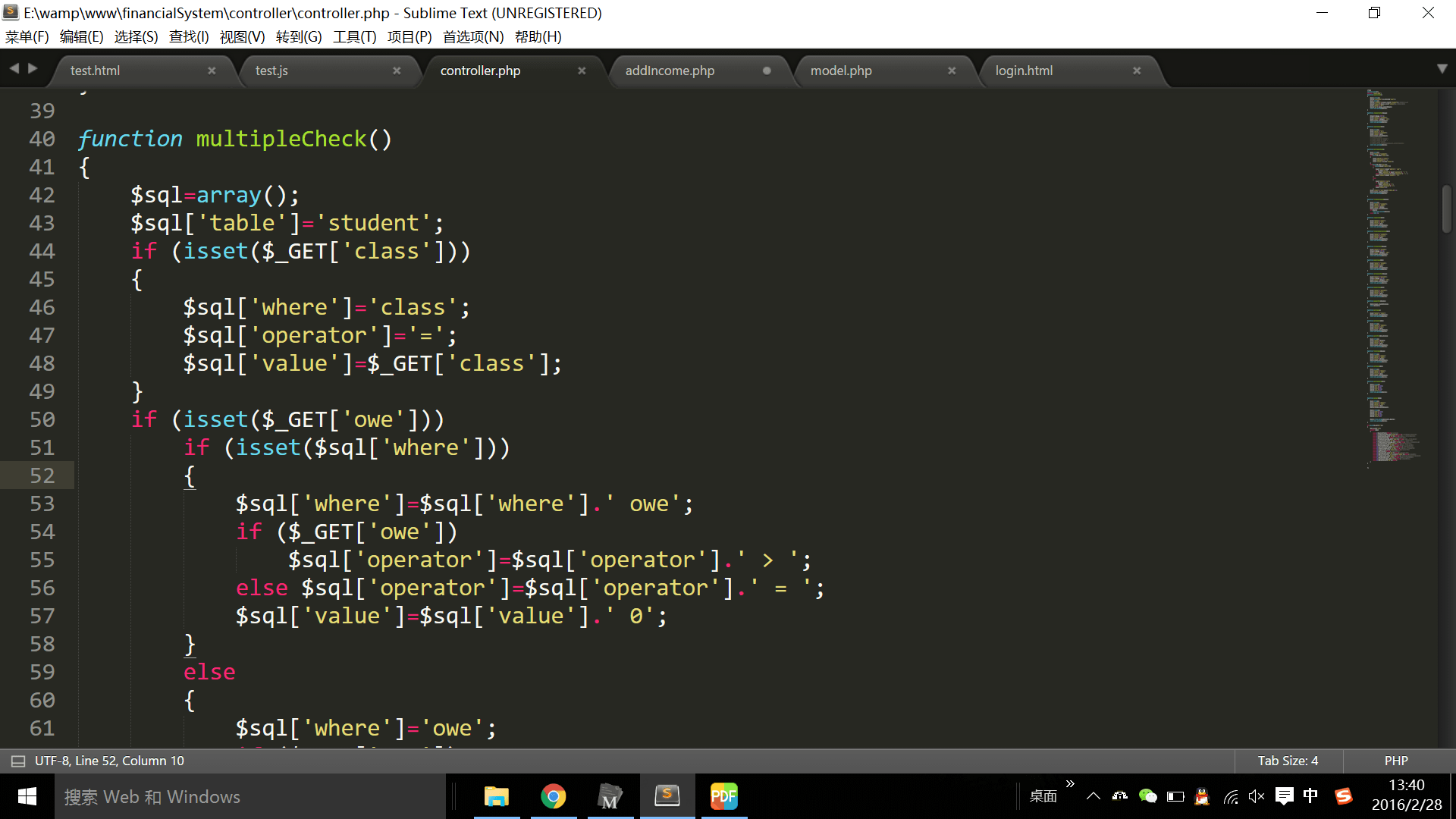This screenshot has width=1456, height=819.
Task: Open the PHP syntax selector
Action: pos(1395,761)
